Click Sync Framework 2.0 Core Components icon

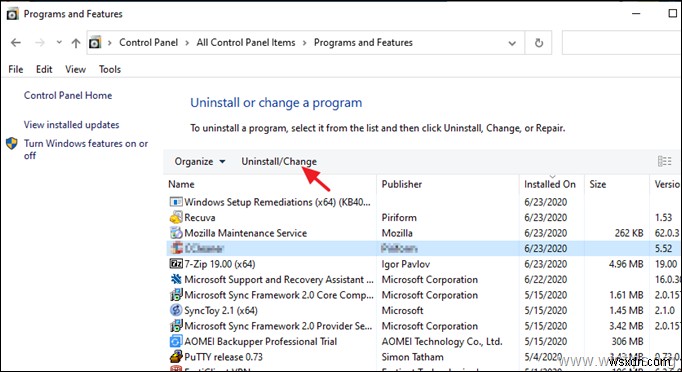(x=176, y=295)
